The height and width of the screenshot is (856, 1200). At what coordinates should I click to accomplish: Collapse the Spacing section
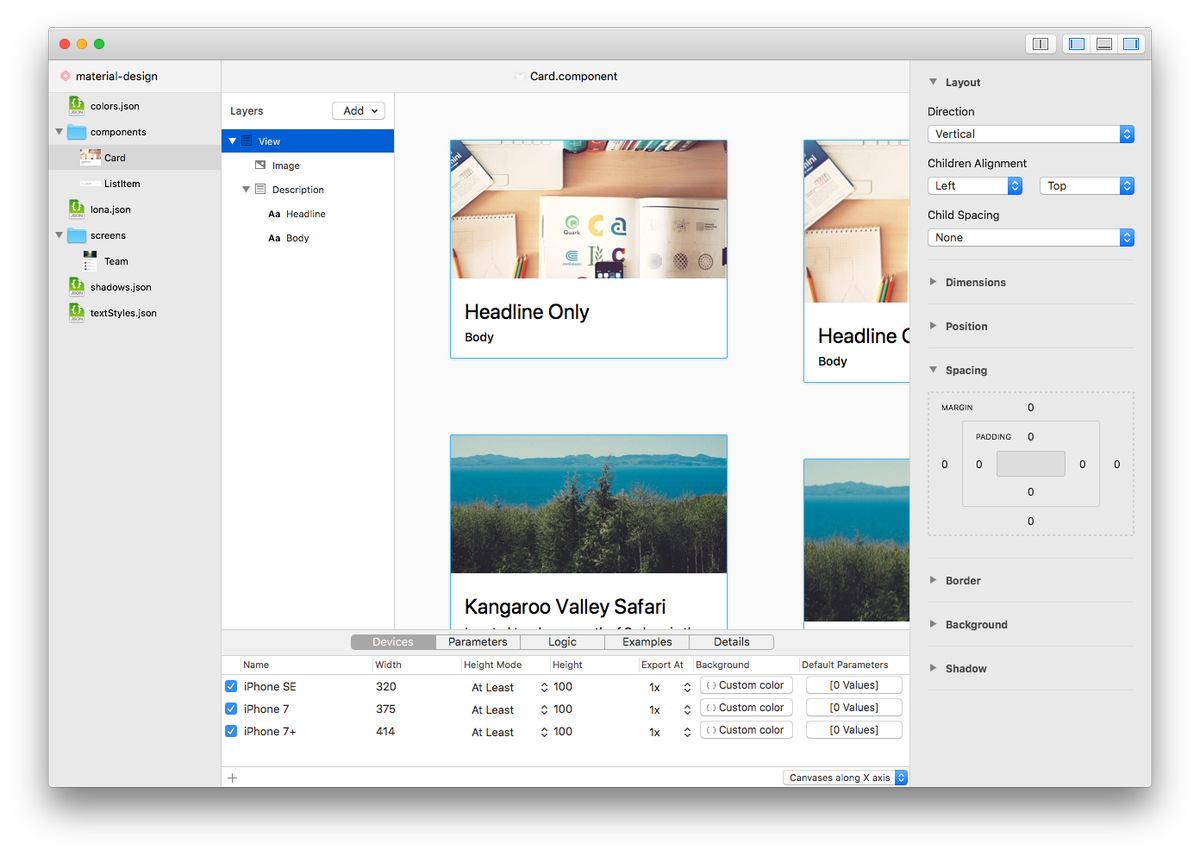(x=933, y=370)
